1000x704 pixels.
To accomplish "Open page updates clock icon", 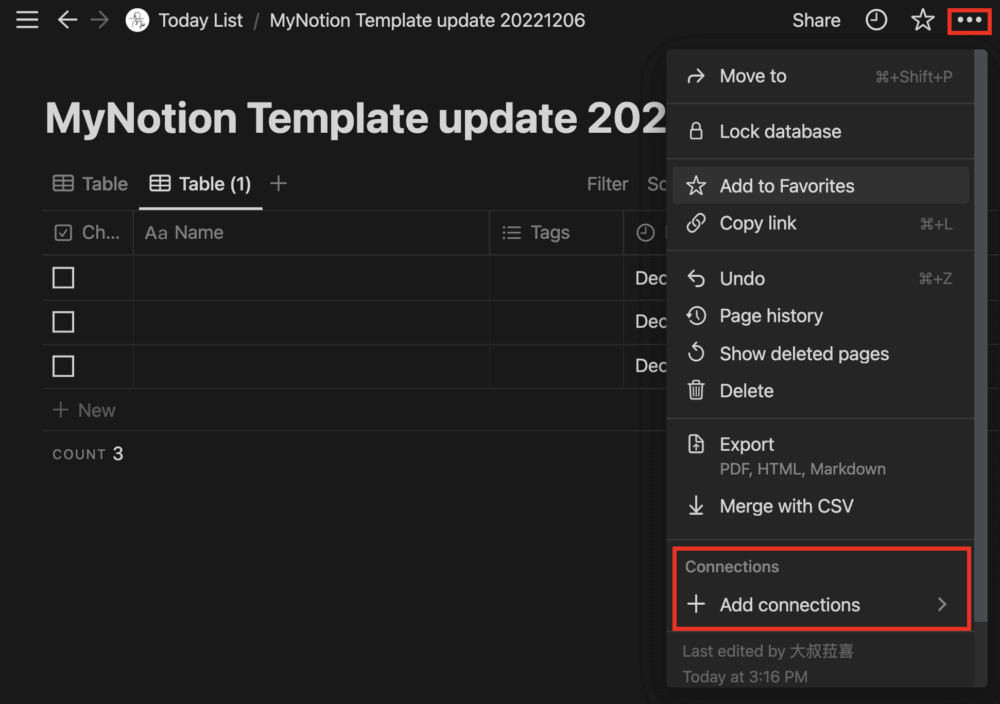I will [x=876, y=20].
